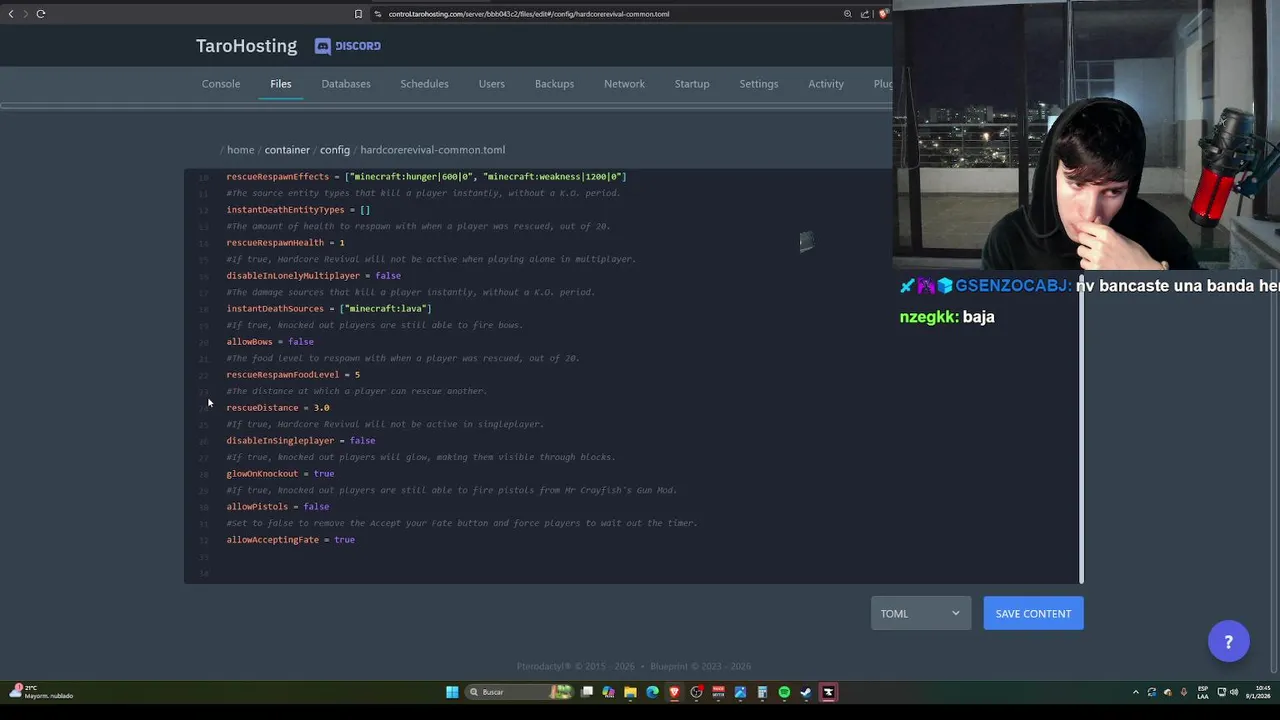Reload the page with refresh icon
Screen dimensions: 1280x720
coord(40,14)
